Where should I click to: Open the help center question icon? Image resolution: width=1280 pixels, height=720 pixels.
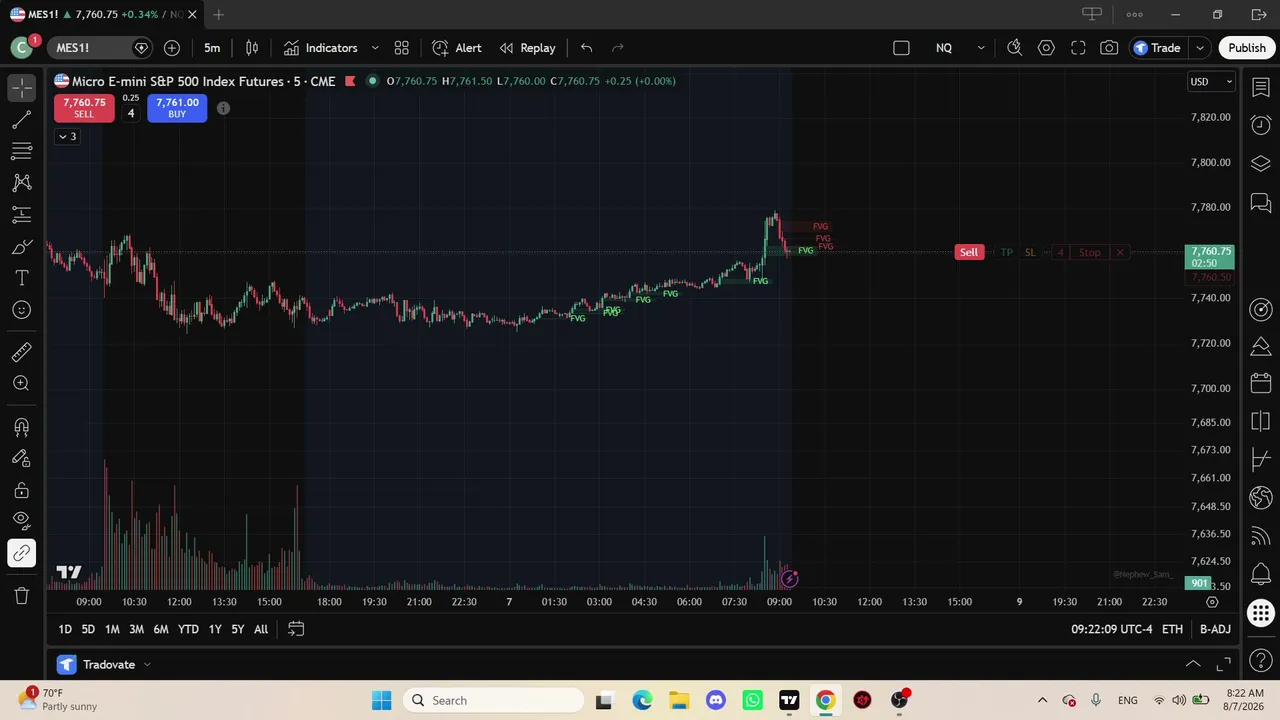pyautogui.click(x=1260, y=661)
